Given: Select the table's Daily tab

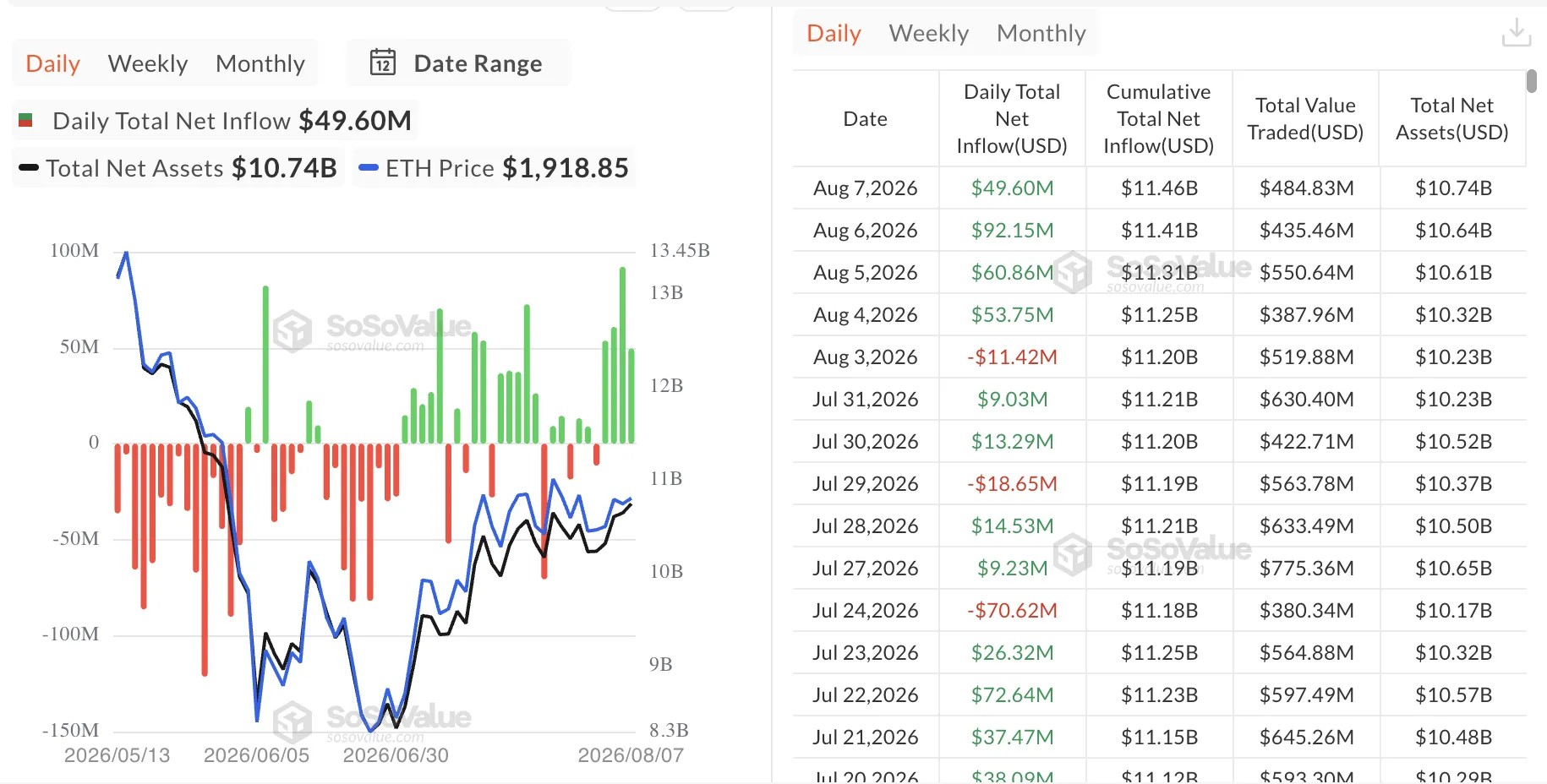Looking at the screenshot, I should click(834, 33).
